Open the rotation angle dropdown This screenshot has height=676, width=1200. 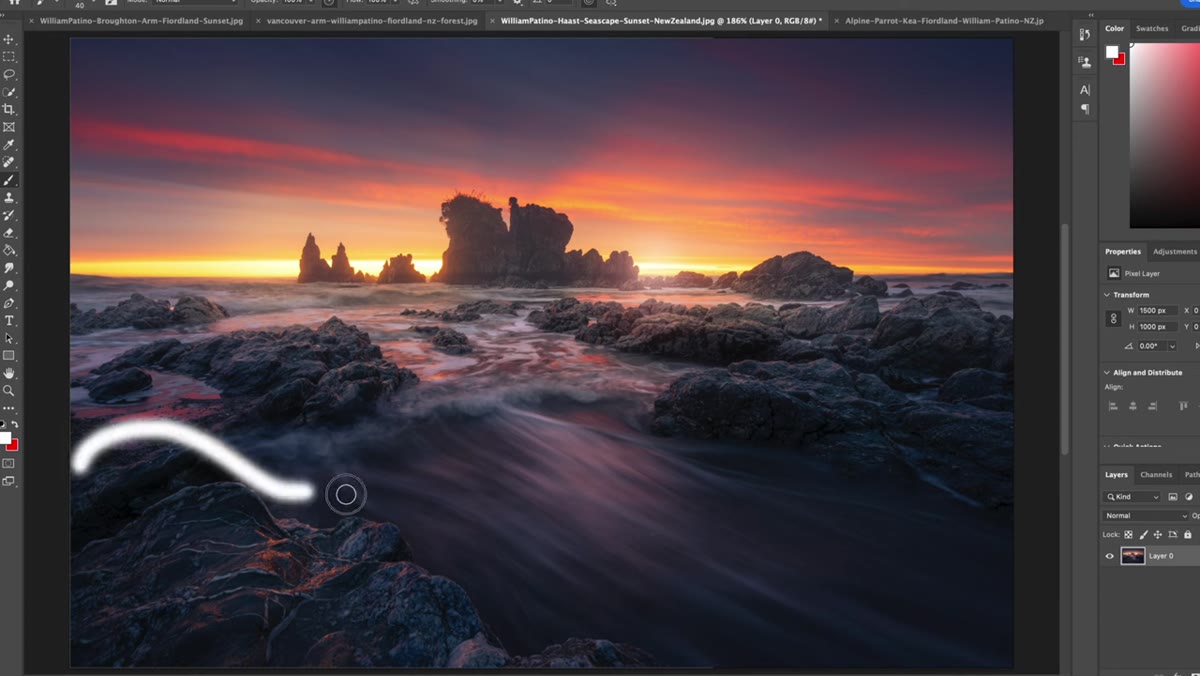pyautogui.click(x=1171, y=346)
